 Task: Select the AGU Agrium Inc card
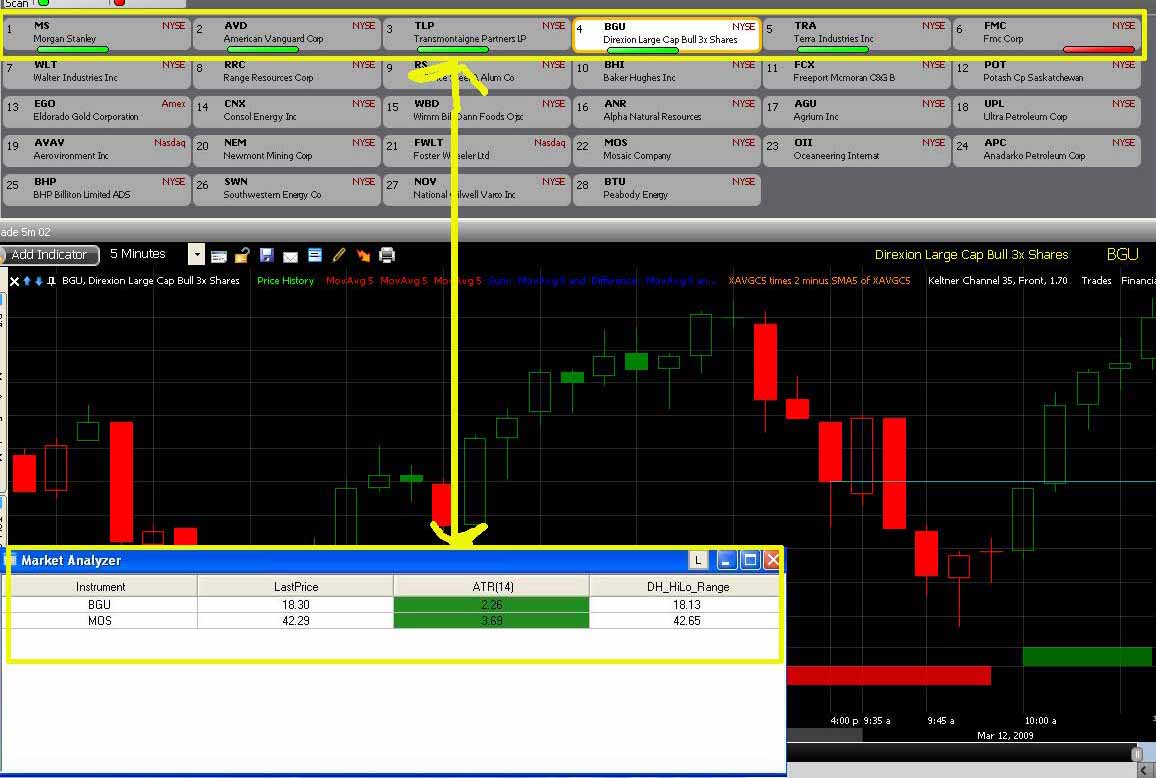tap(857, 111)
